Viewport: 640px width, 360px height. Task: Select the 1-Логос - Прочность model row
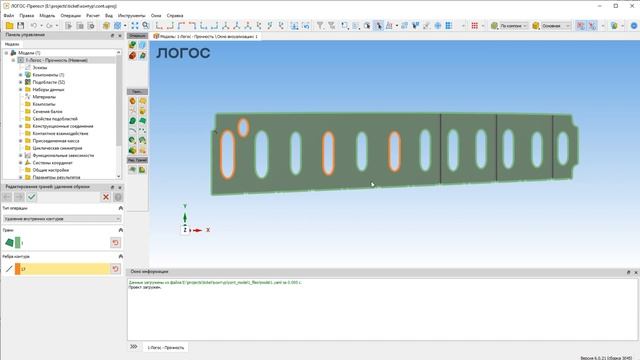click(x=56, y=60)
